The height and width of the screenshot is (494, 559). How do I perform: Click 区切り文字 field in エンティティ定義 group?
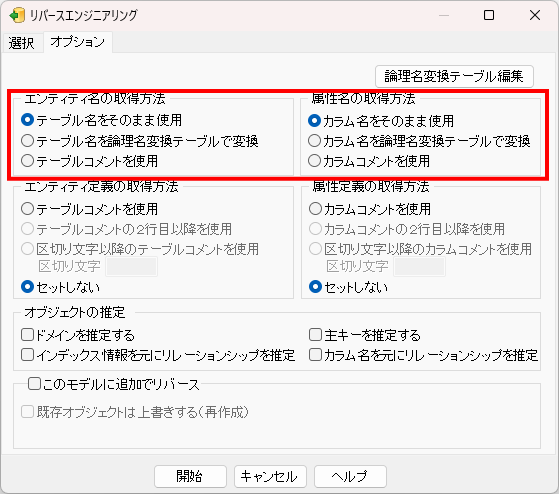click(x=132, y=266)
